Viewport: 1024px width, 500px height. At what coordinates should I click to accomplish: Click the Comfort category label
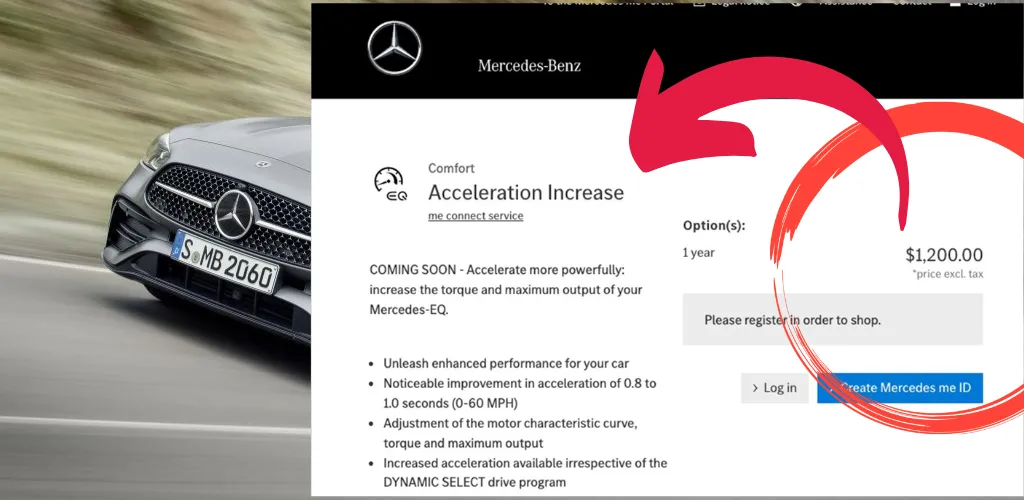click(451, 168)
